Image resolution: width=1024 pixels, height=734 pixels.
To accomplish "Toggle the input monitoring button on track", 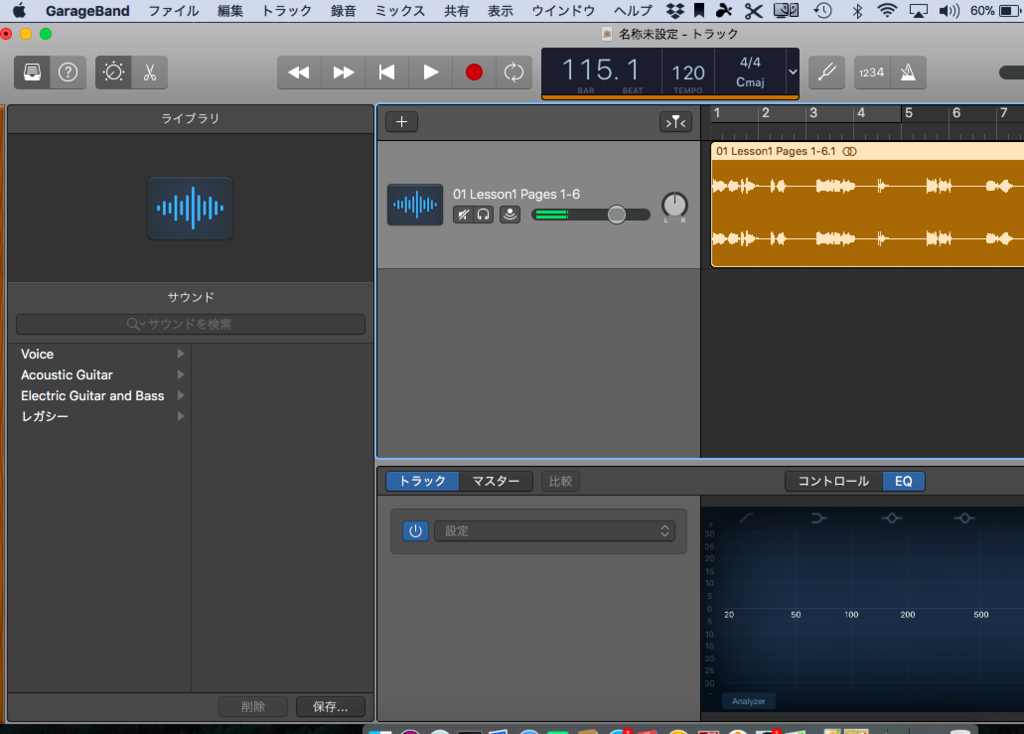I will pos(510,214).
